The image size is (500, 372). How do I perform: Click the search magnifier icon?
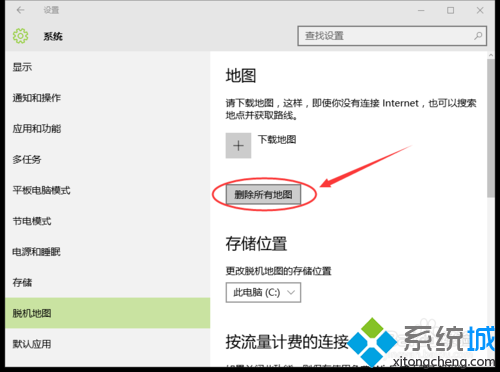pyautogui.click(x=478, y=36)
